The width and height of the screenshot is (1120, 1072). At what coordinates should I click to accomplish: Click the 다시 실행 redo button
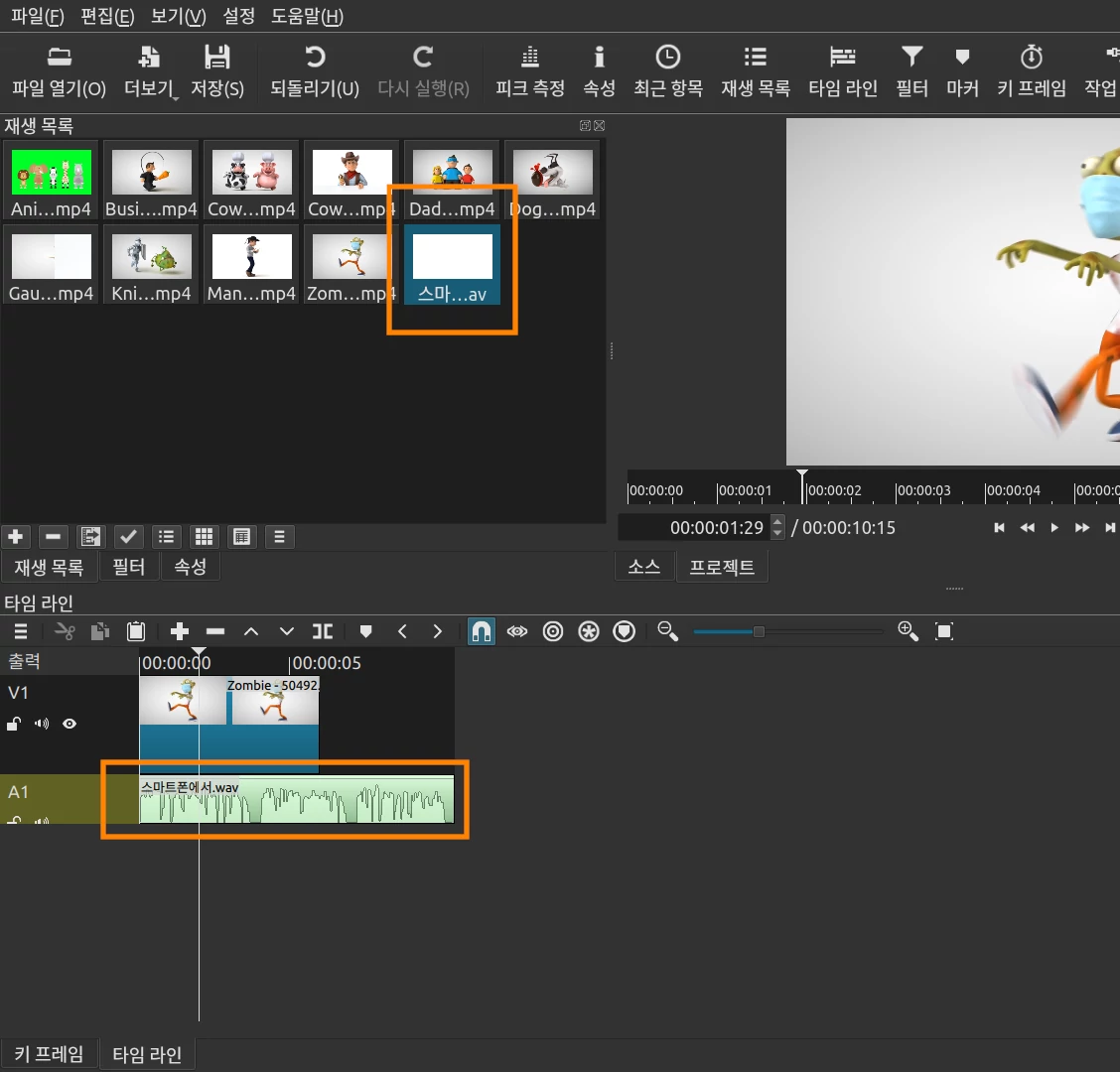[x=423, y=72]
